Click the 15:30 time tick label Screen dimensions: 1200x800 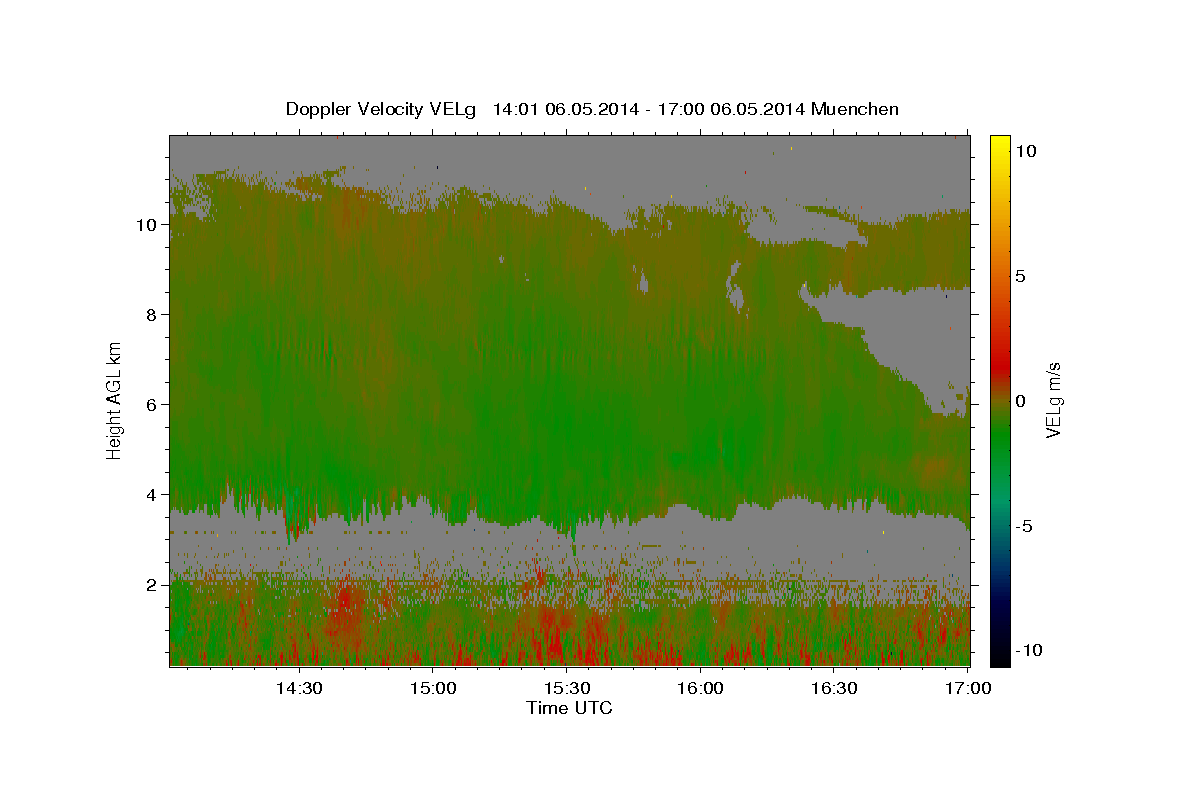(x=566, y=689)
